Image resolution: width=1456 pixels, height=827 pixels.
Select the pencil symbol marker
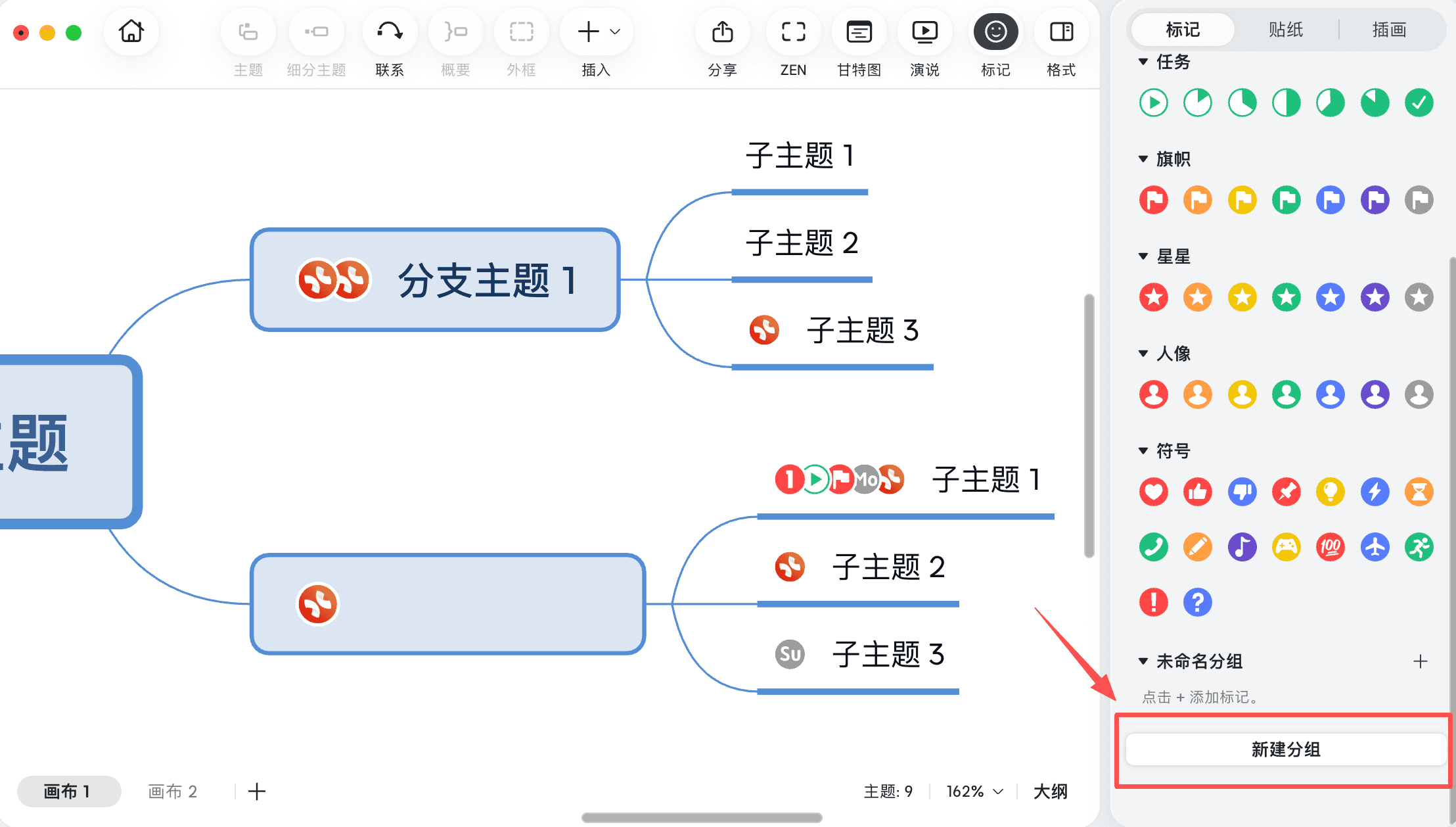[x=1198, y=547]
